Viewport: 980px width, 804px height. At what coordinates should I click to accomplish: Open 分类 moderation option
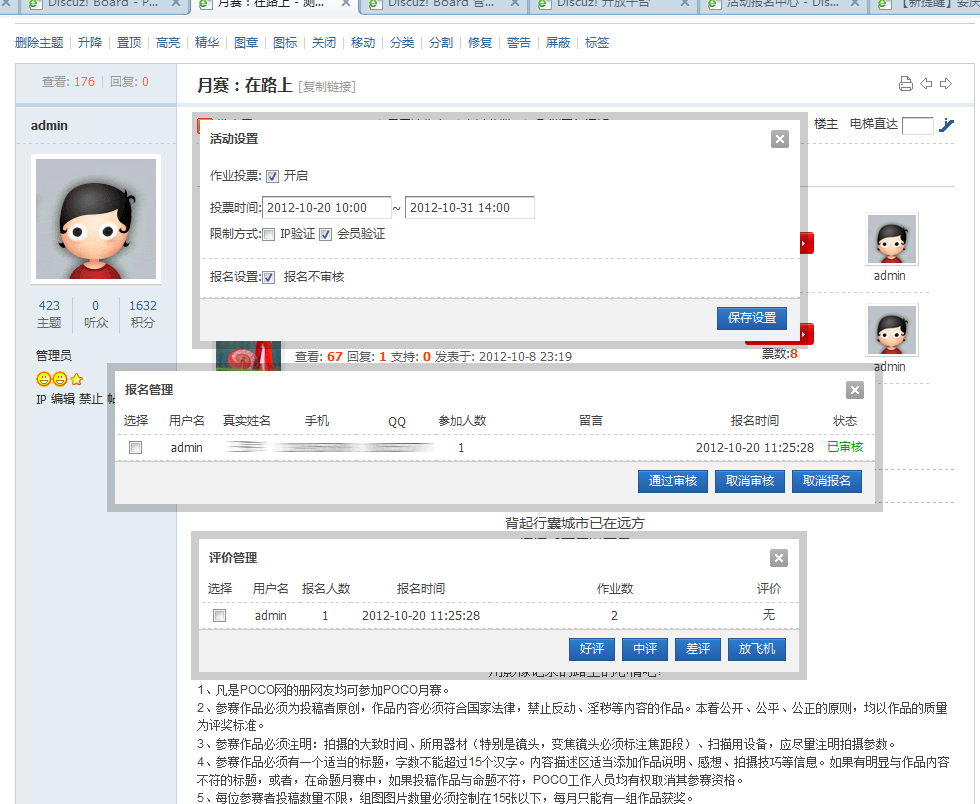coord(402,43)
